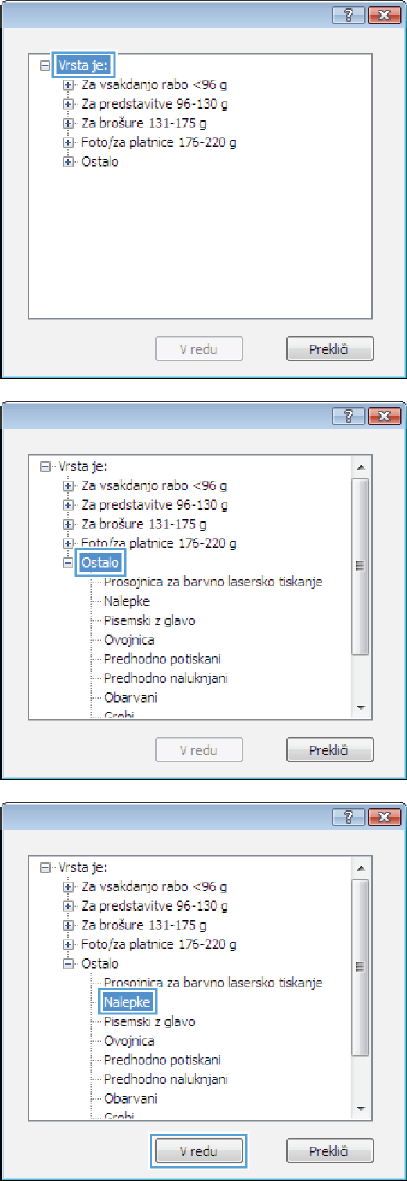407x1181 pixels.
Task: Click 'Prekliči' button in middle dialog
Action: [x=330, y=751]
